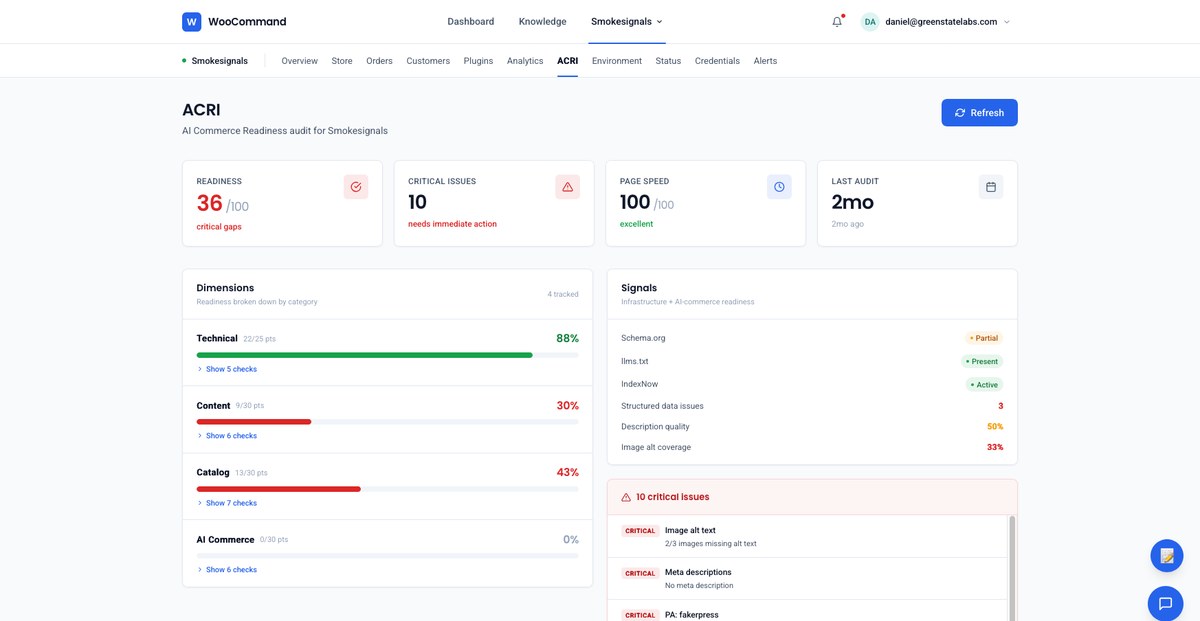
Task: Expand Show 6 checks under Content
Action: 227,436
